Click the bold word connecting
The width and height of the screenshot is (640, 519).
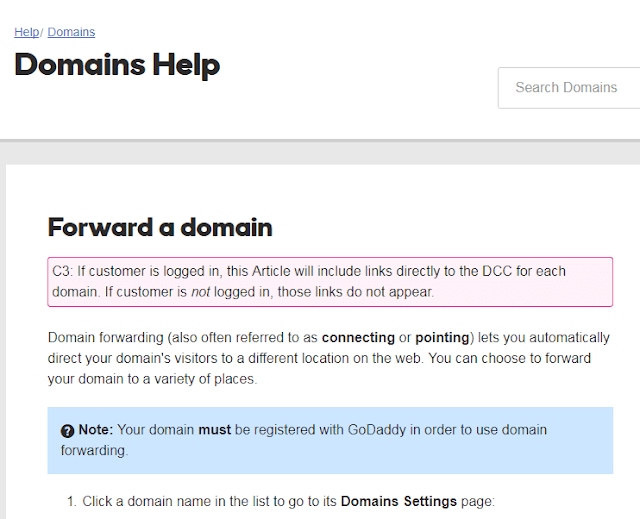[x=358, y=337]
